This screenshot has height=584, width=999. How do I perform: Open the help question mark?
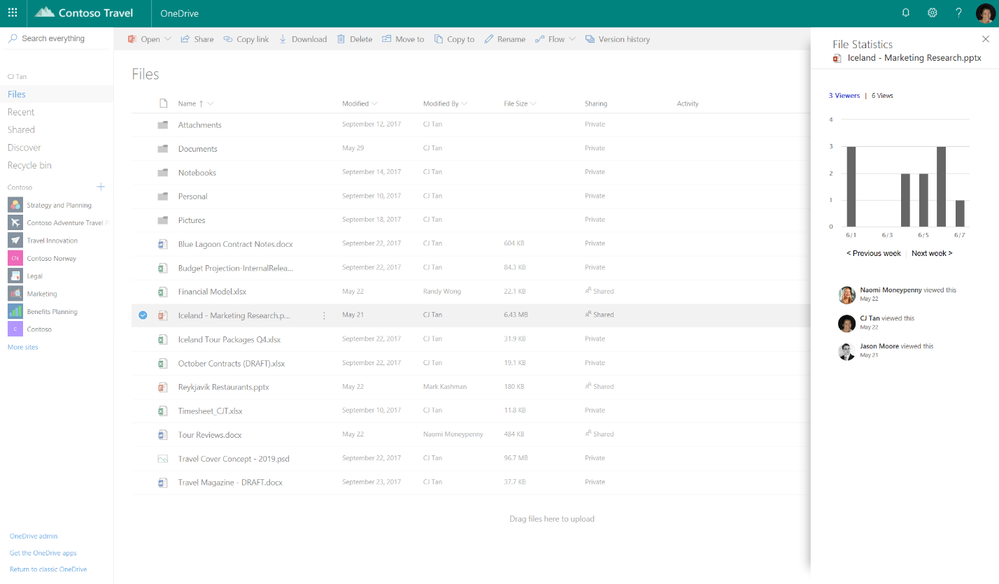tap(958, 13)
